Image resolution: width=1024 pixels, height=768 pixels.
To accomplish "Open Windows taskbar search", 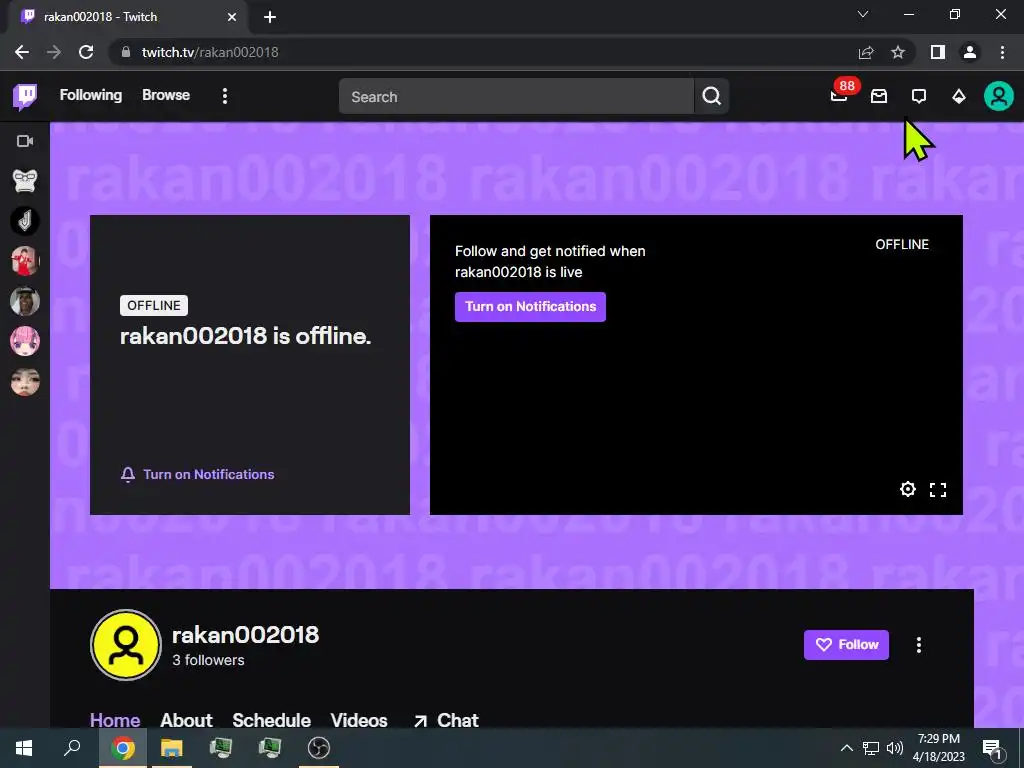I will coord(72,748).
